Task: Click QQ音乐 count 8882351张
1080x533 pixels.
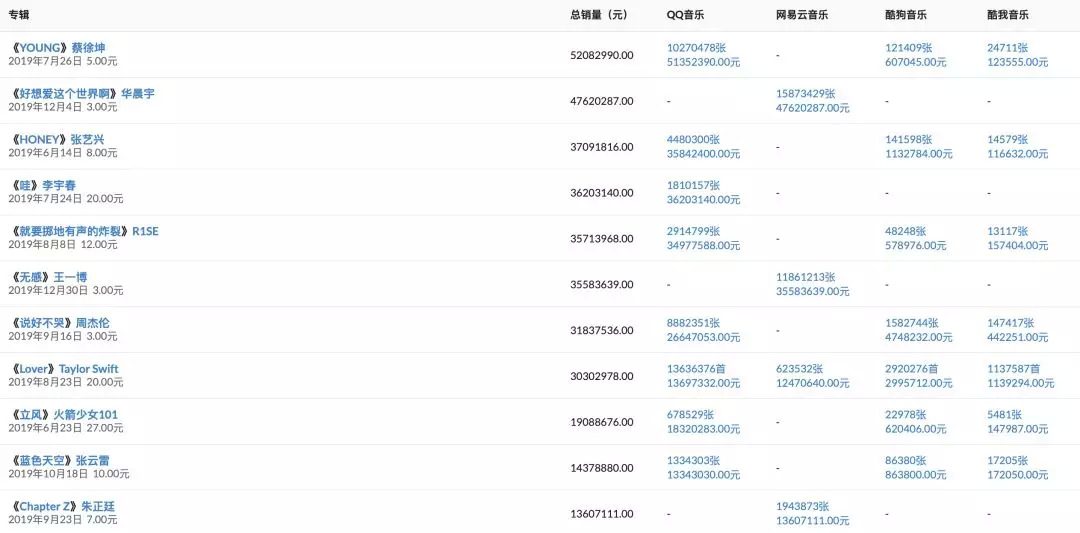Action: [x=693, y=323]
